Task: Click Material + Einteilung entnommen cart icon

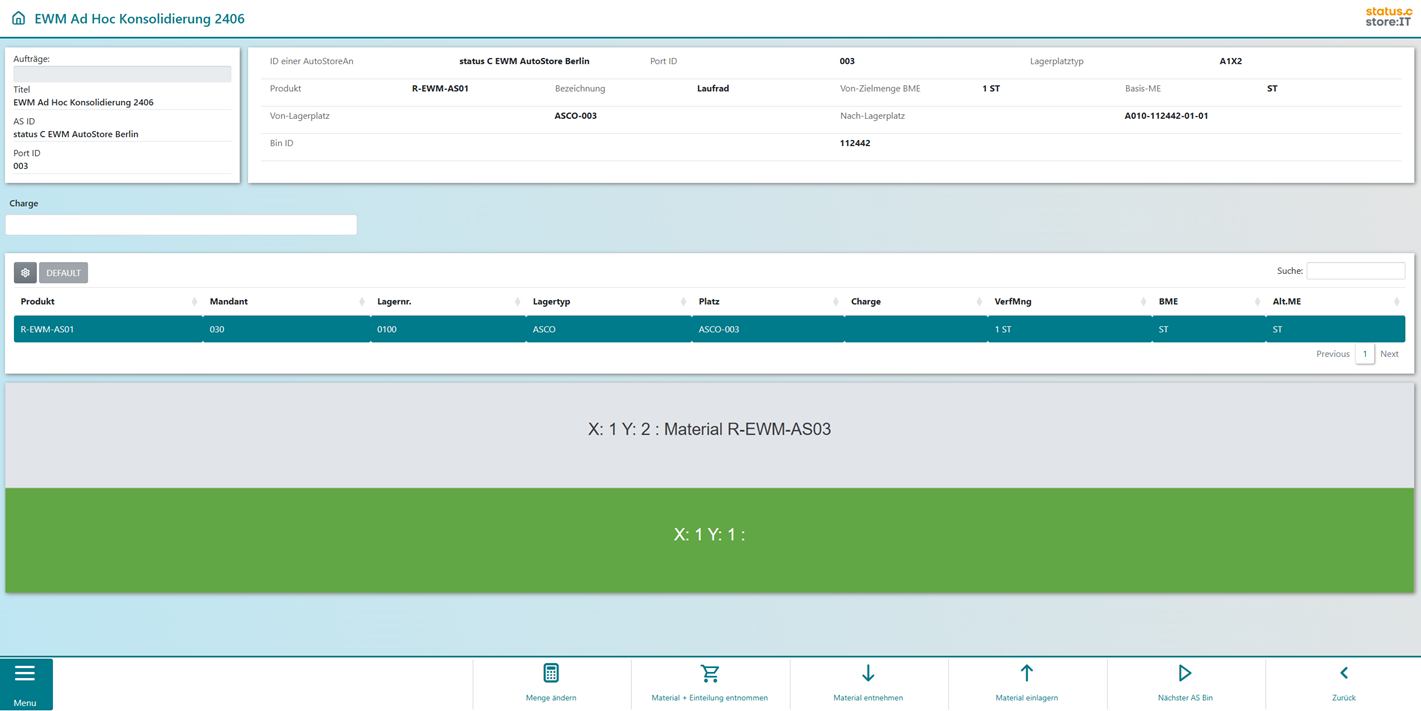Action: coord(710,674)
